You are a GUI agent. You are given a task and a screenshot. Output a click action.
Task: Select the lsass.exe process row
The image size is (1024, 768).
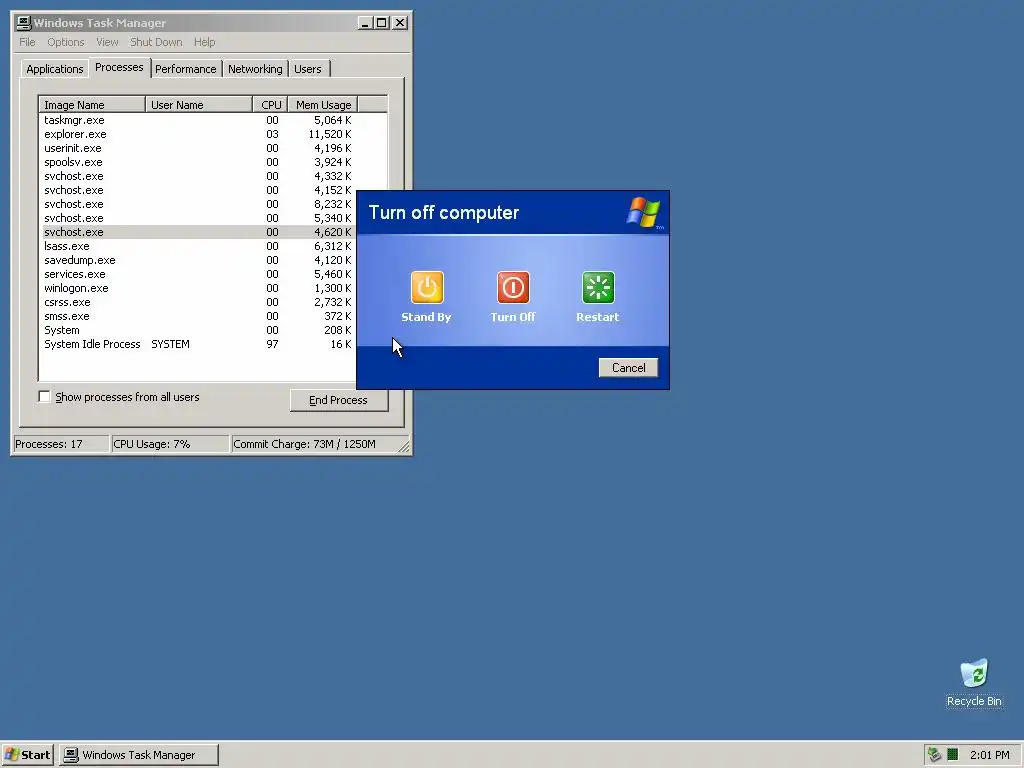(x=198, y=246)
